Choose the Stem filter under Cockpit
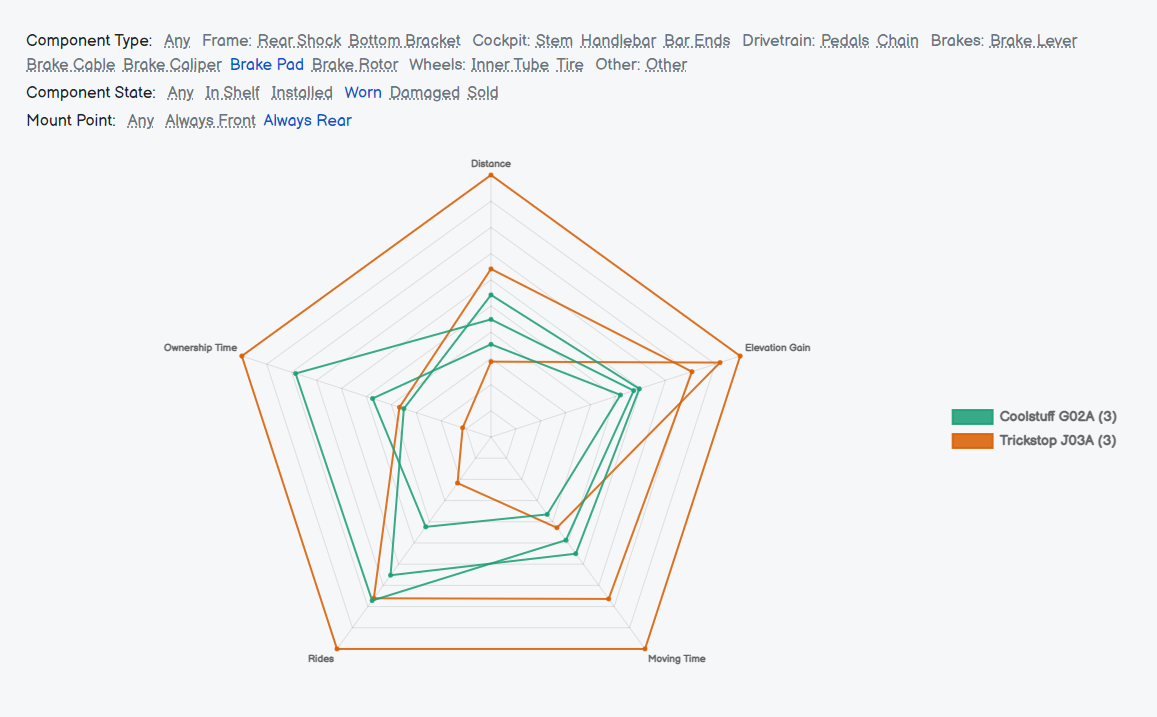 coord(554,41)
